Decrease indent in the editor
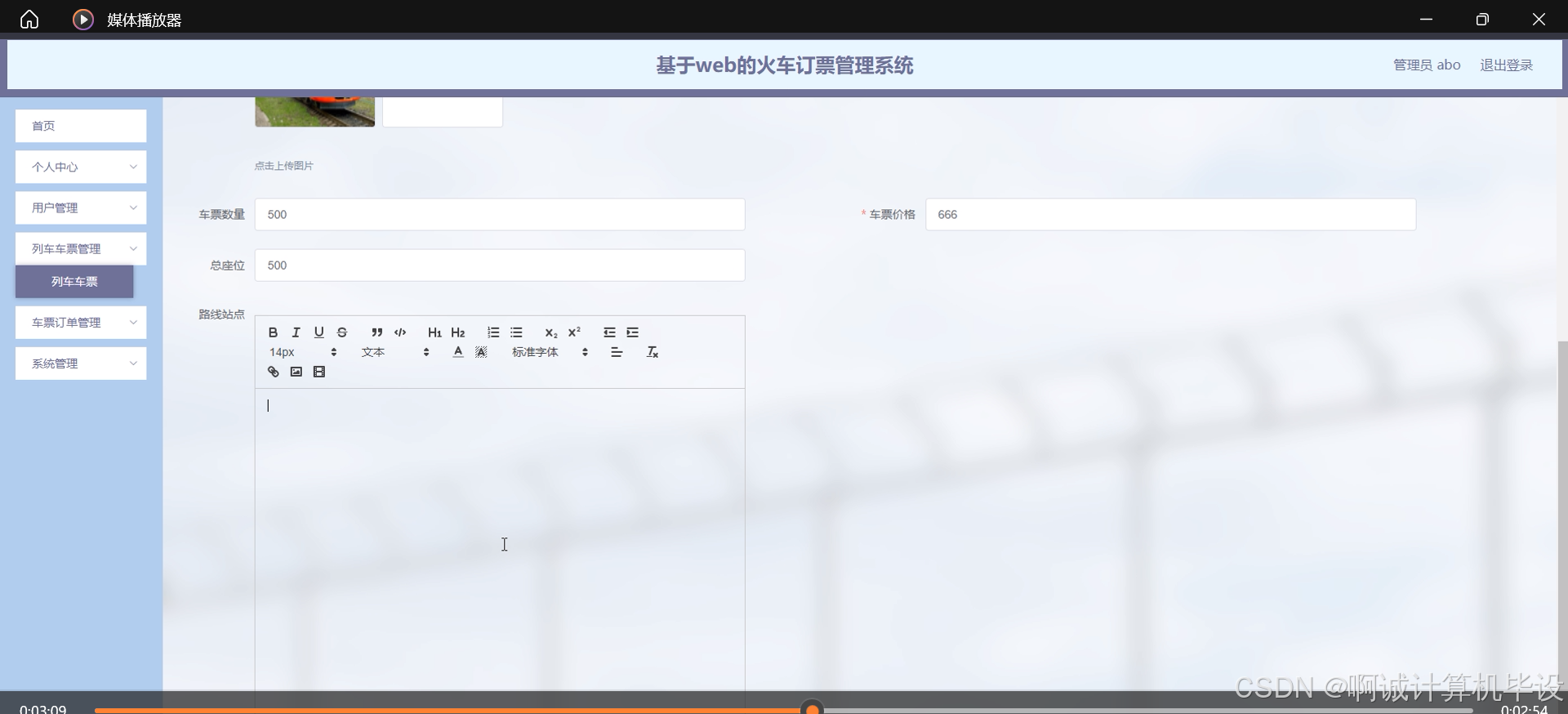1568x714 pixels. pyautogui.click(x=609, y=332)
